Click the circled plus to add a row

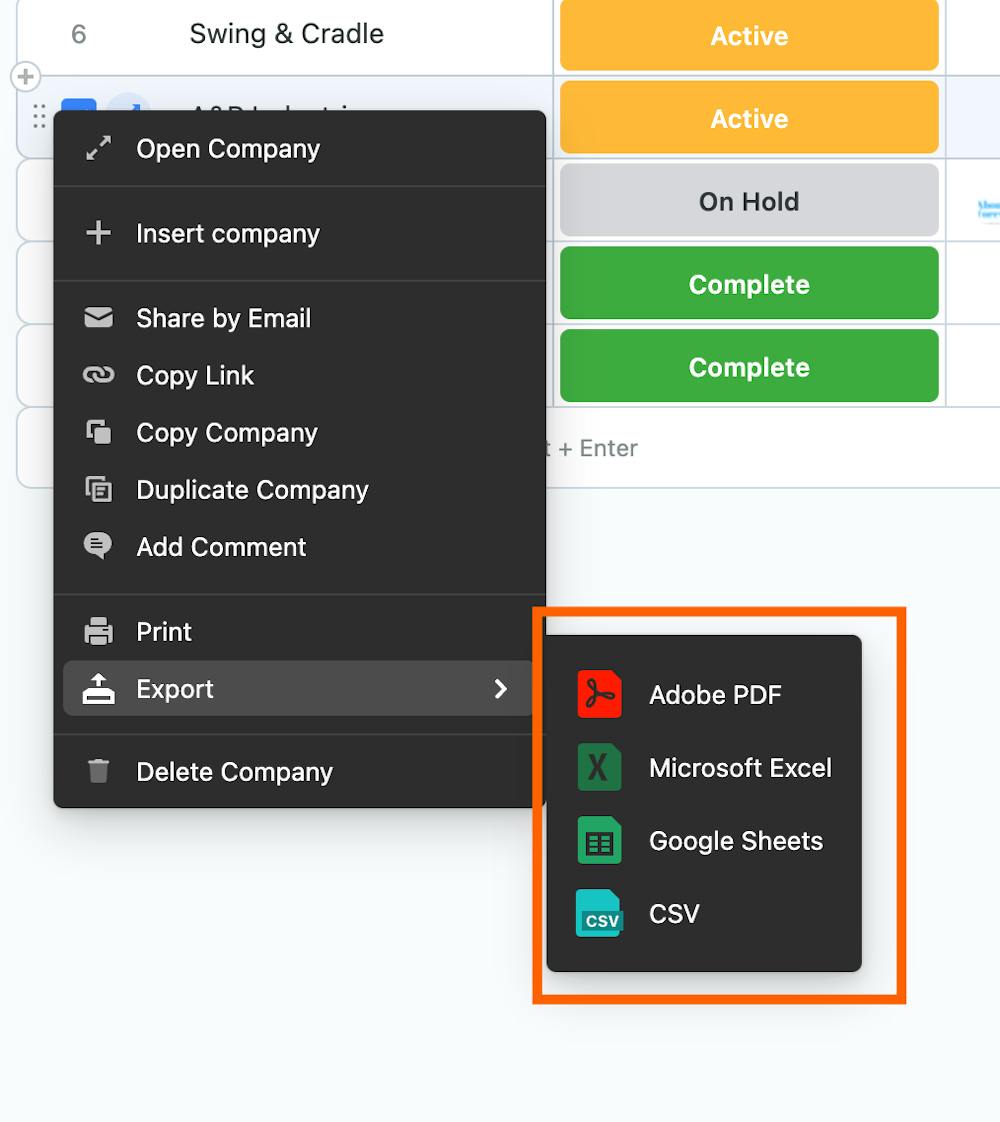coord(26,76)
